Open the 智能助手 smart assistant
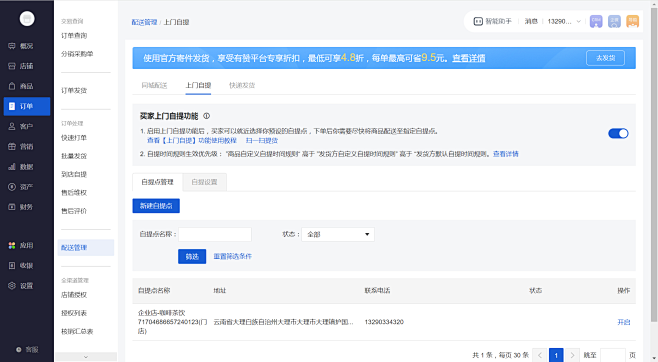The image size is (658, 362). 493,21
